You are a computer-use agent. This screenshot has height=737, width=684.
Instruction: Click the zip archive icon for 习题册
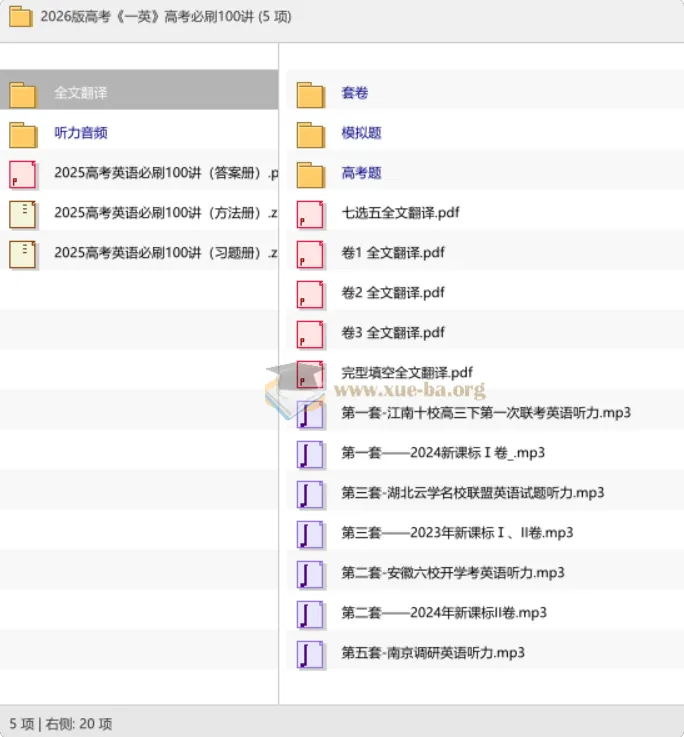coord(23,254)
